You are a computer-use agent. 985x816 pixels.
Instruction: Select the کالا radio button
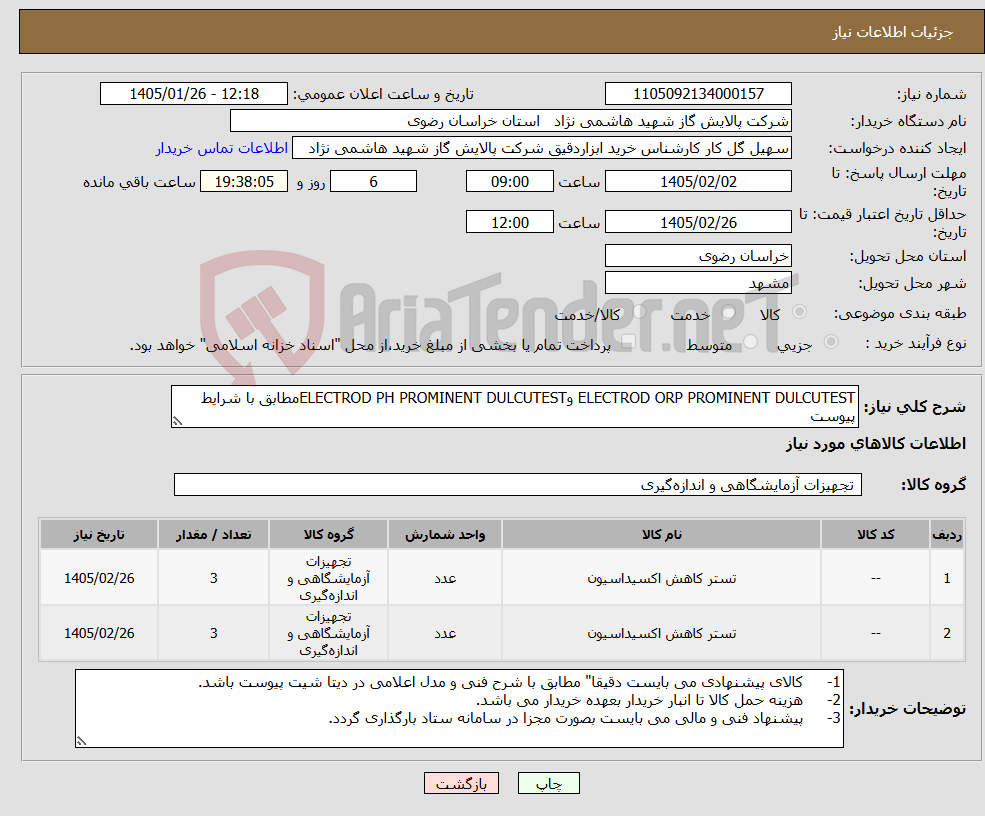tap(800, 312)
